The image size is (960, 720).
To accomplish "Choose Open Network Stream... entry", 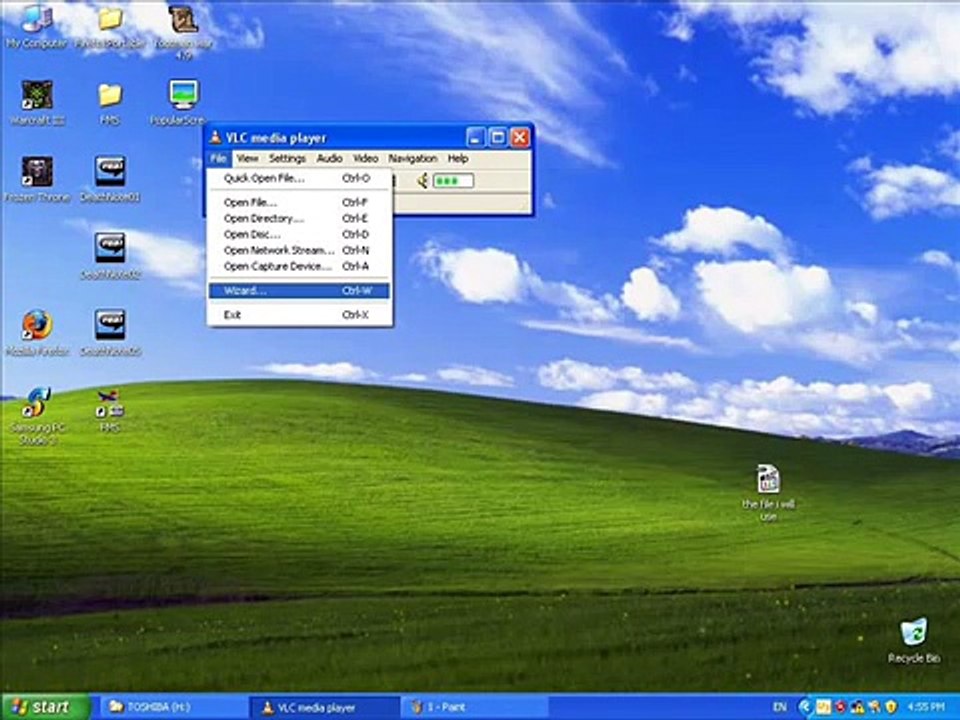I will tap(299, 250).
